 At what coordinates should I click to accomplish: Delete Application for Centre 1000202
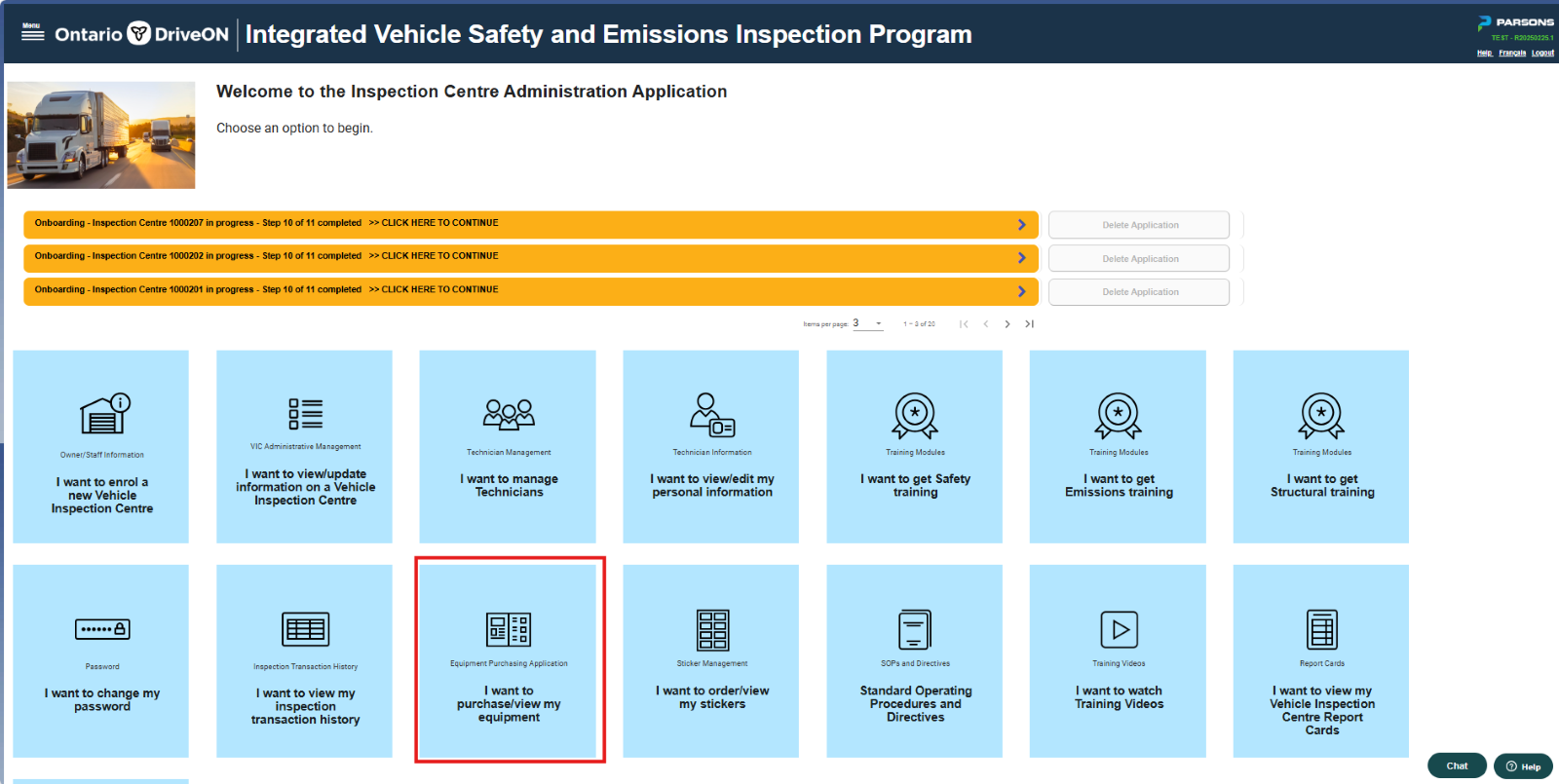click(x=1139, y=258)
